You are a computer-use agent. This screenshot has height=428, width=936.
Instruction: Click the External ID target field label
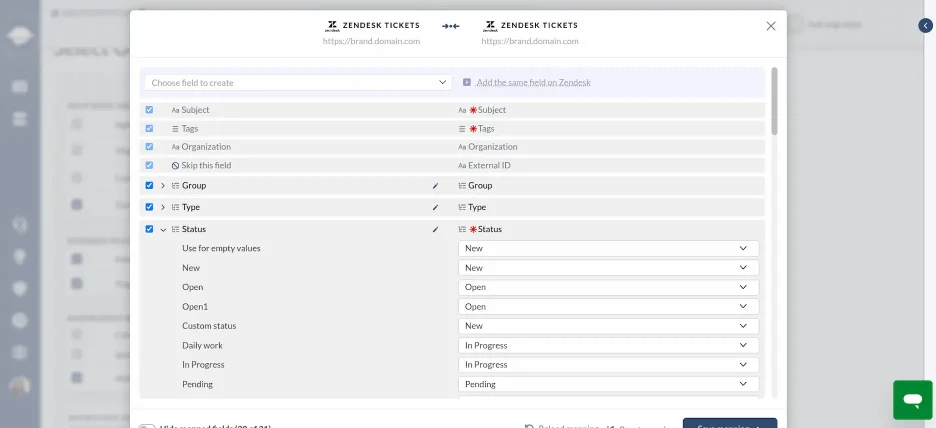click(x=489, y=165)
